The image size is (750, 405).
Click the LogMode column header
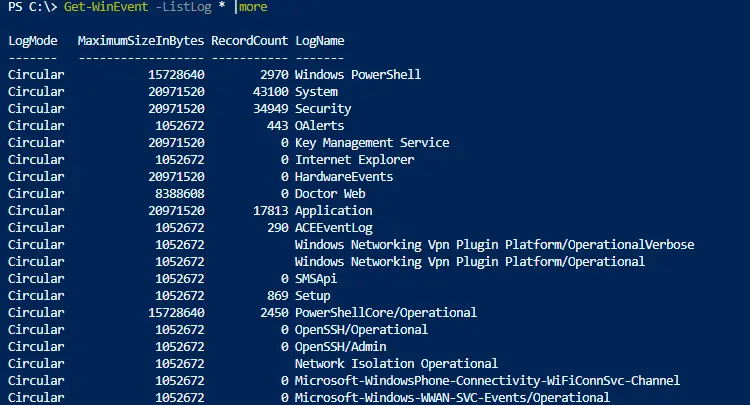pos(33,41)
